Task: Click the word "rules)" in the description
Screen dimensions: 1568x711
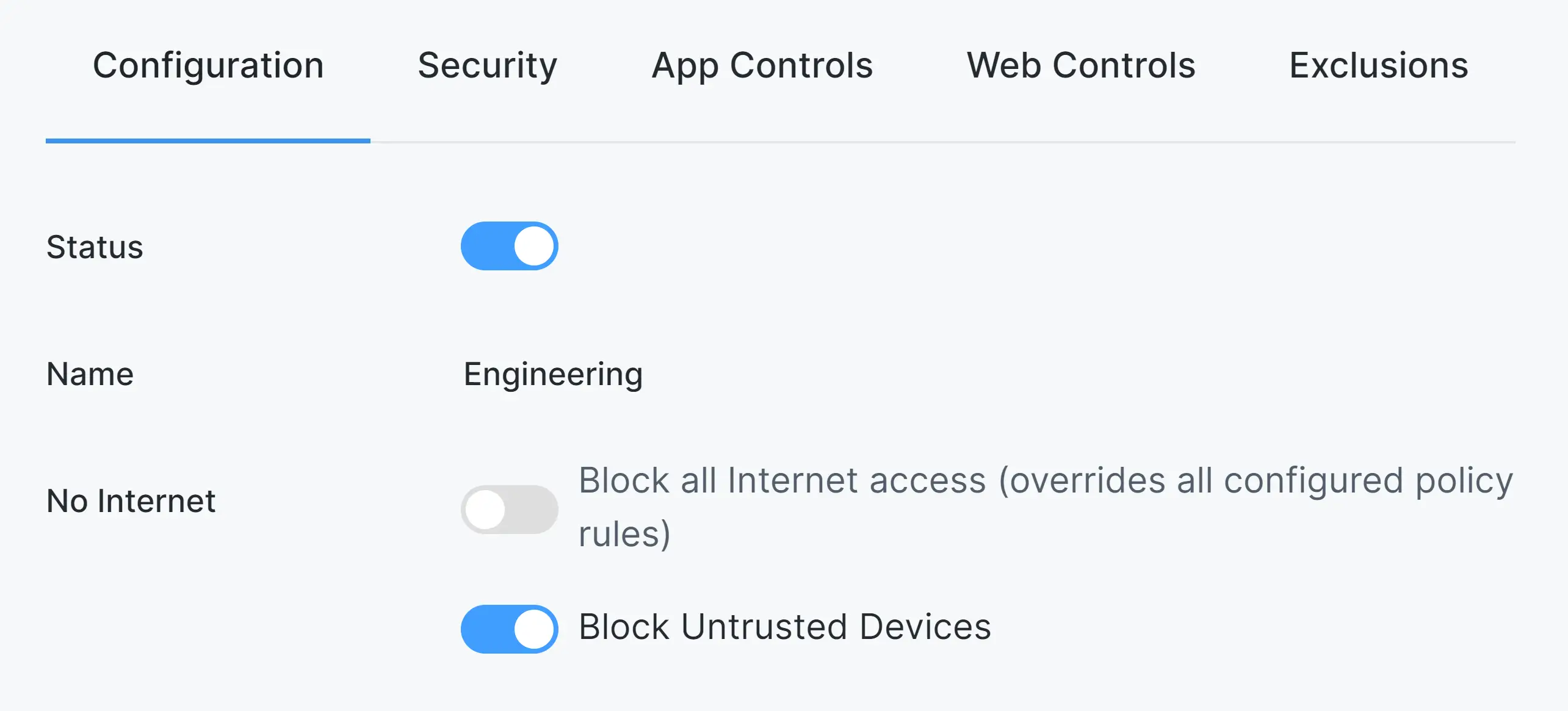Action: [x=624, y=534]
